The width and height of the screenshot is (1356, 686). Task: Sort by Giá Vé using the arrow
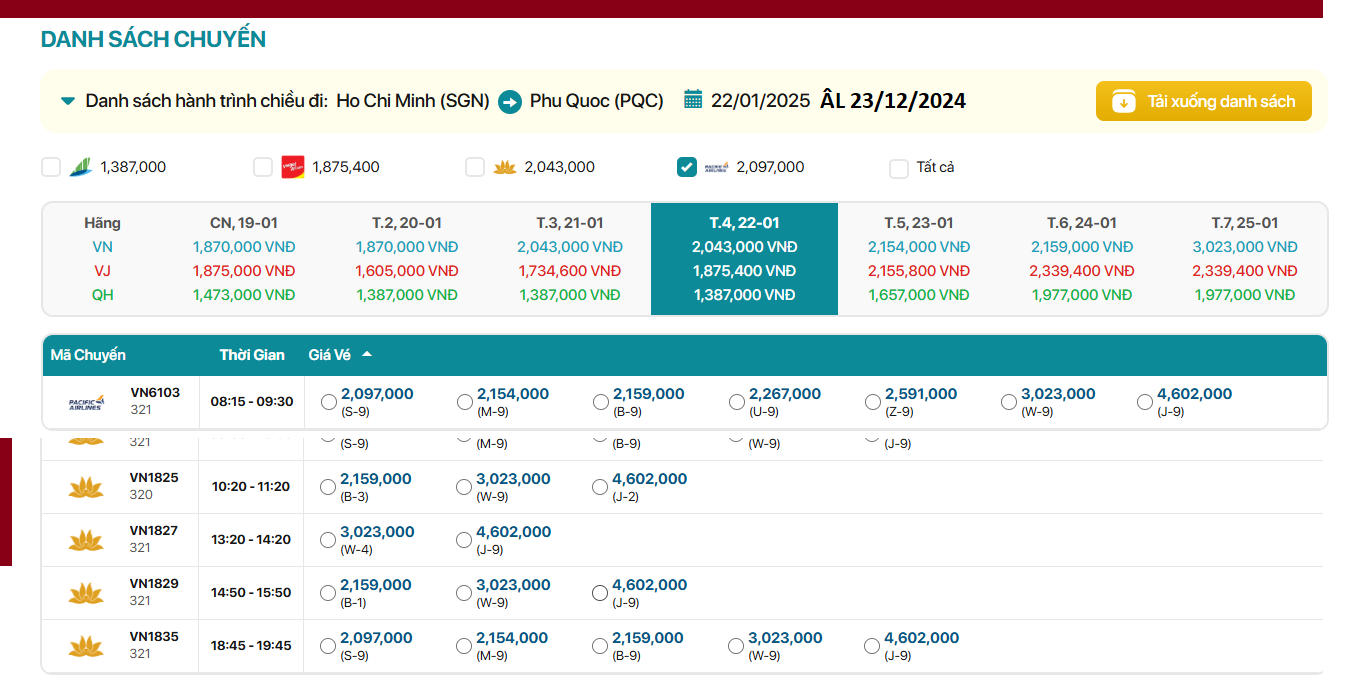pos(367,354)
